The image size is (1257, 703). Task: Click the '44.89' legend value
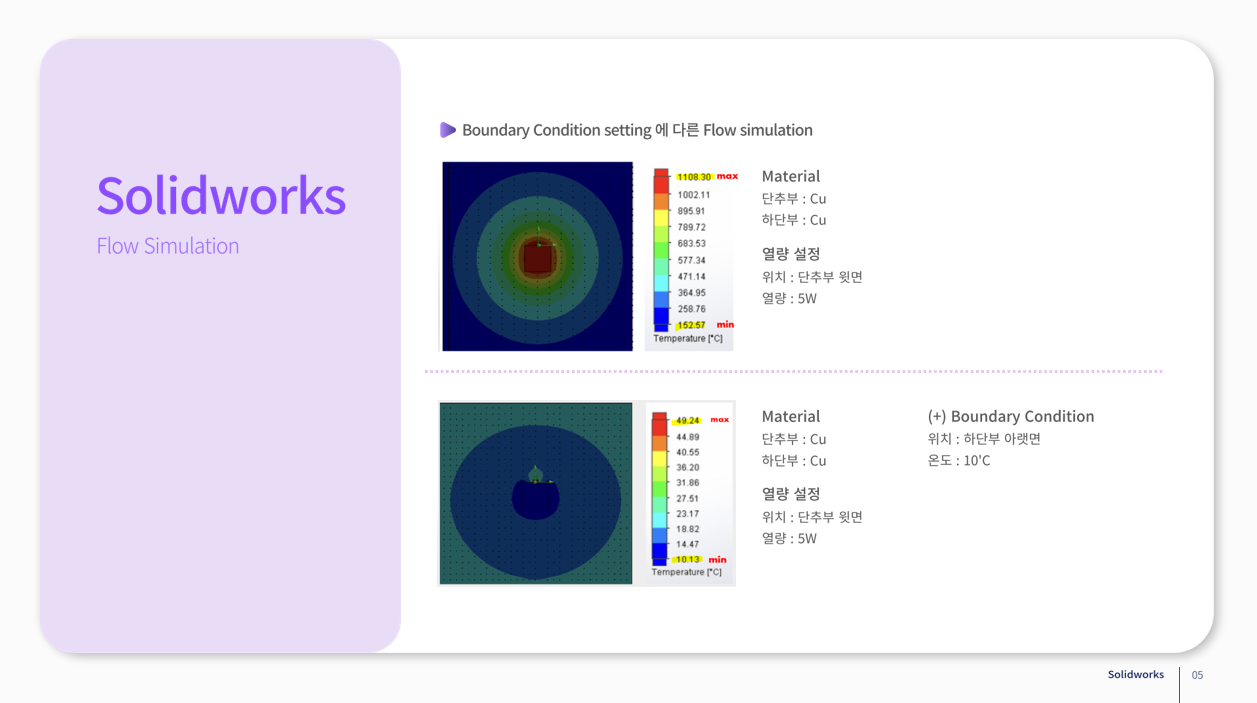(x=687, y=437)
